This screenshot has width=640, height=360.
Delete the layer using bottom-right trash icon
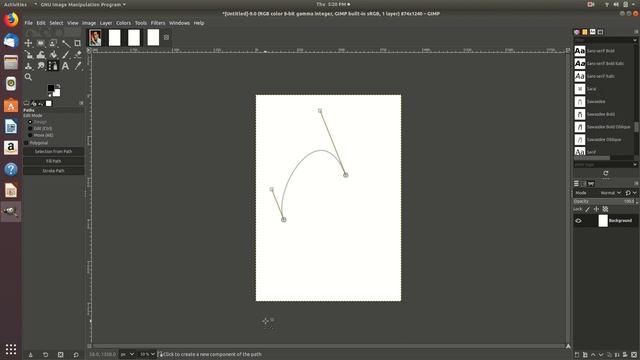point(633,355)
